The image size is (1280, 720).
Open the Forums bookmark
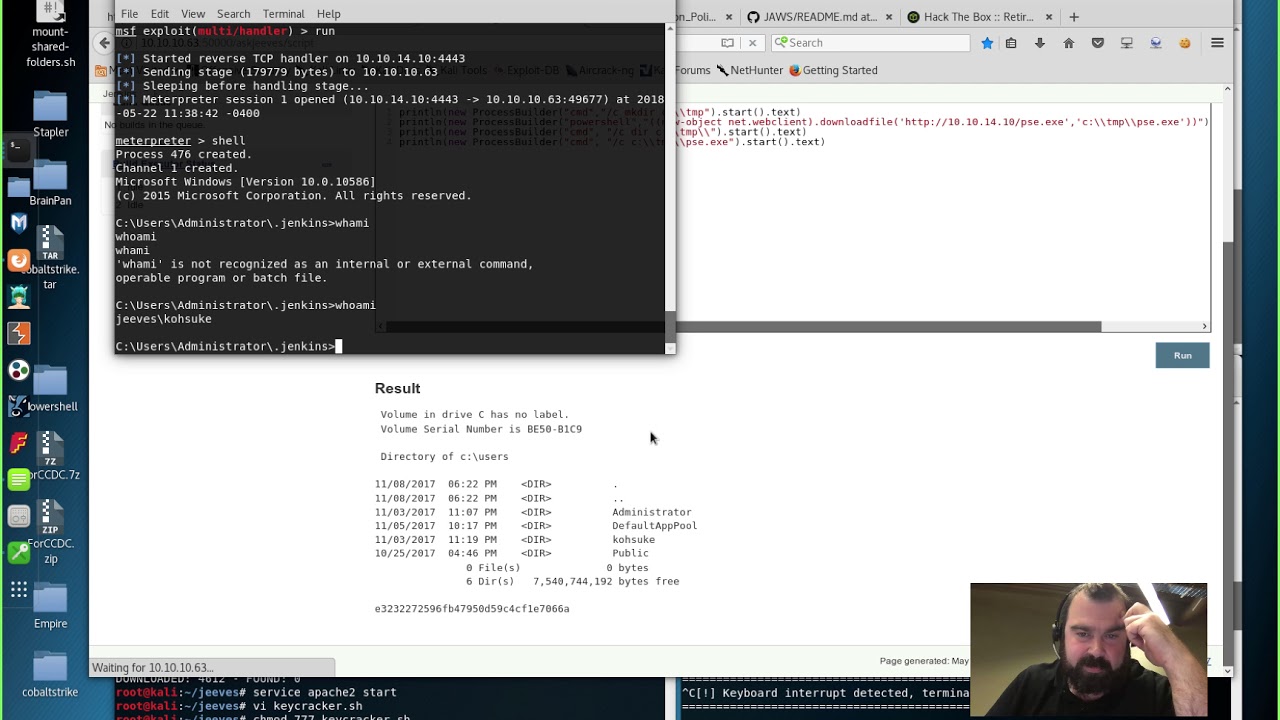692,70
